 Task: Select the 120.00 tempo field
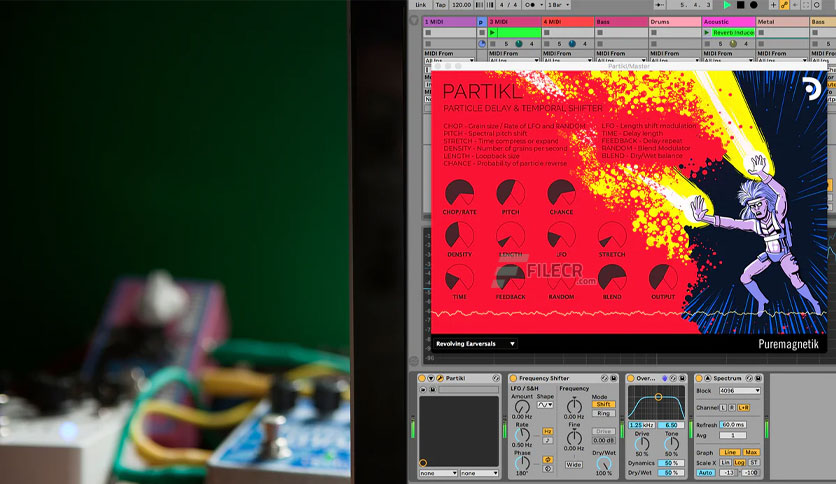pos(461,5)
